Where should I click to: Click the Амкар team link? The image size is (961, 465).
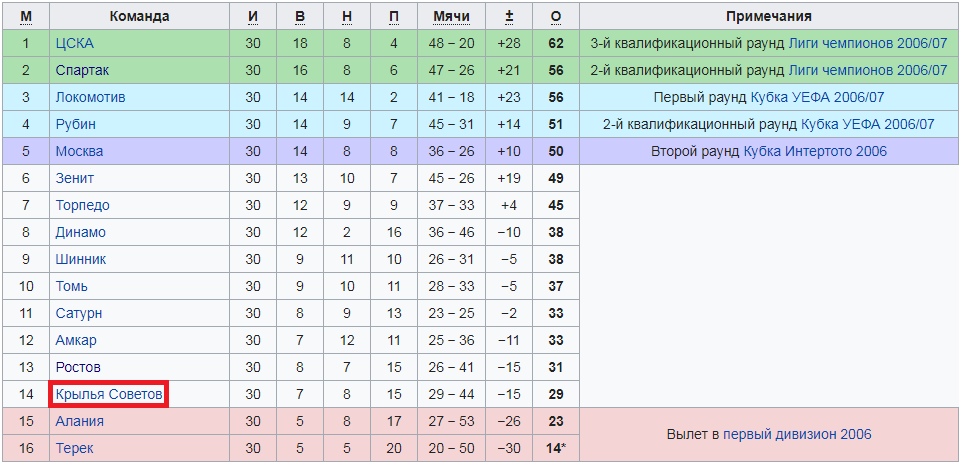(76, 340)
